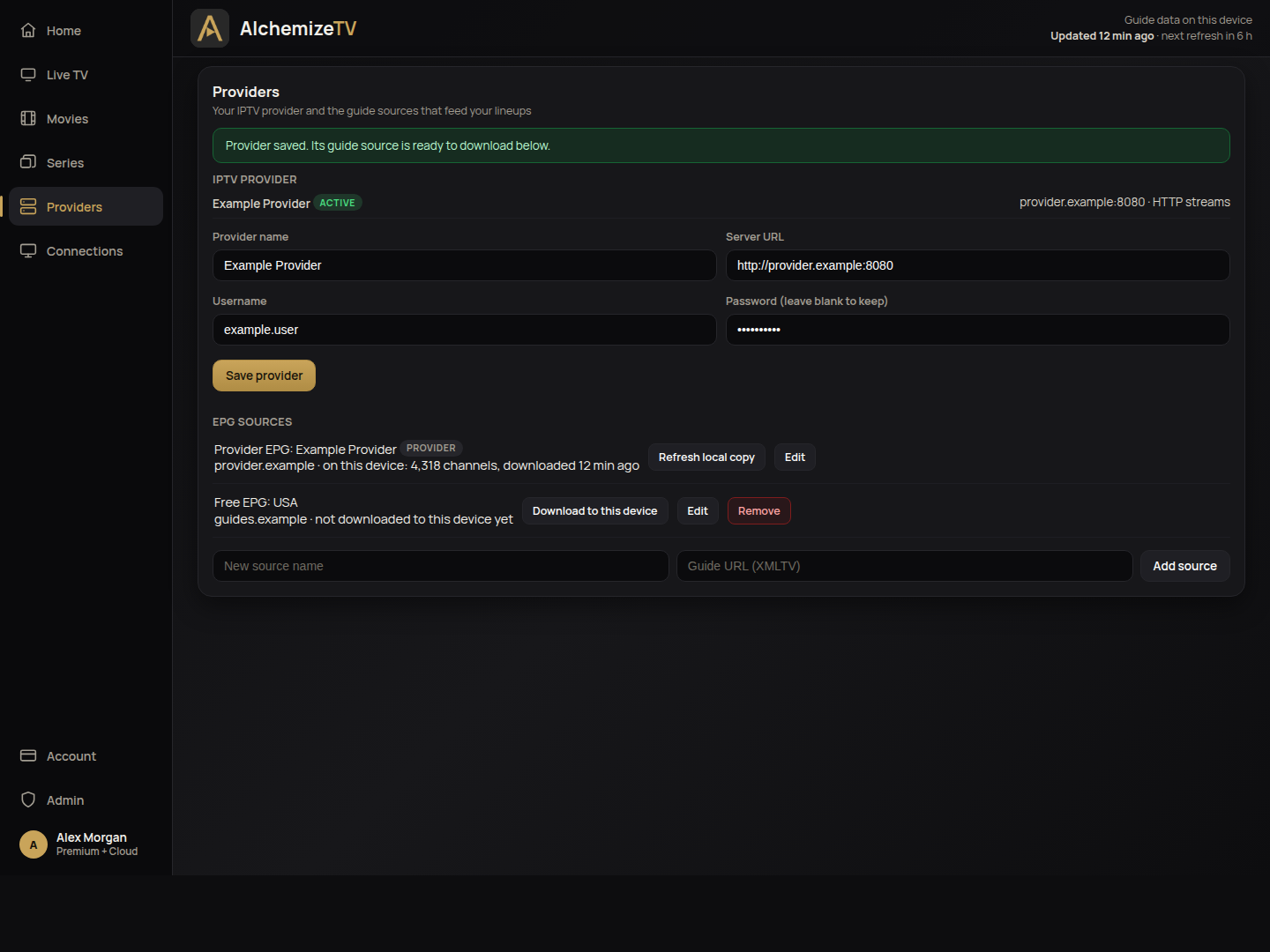The width and height of the screenshot is (1270, 952).
Task: Click 'guides.example · not downloaded' text
Action: [x=363, y=519]
